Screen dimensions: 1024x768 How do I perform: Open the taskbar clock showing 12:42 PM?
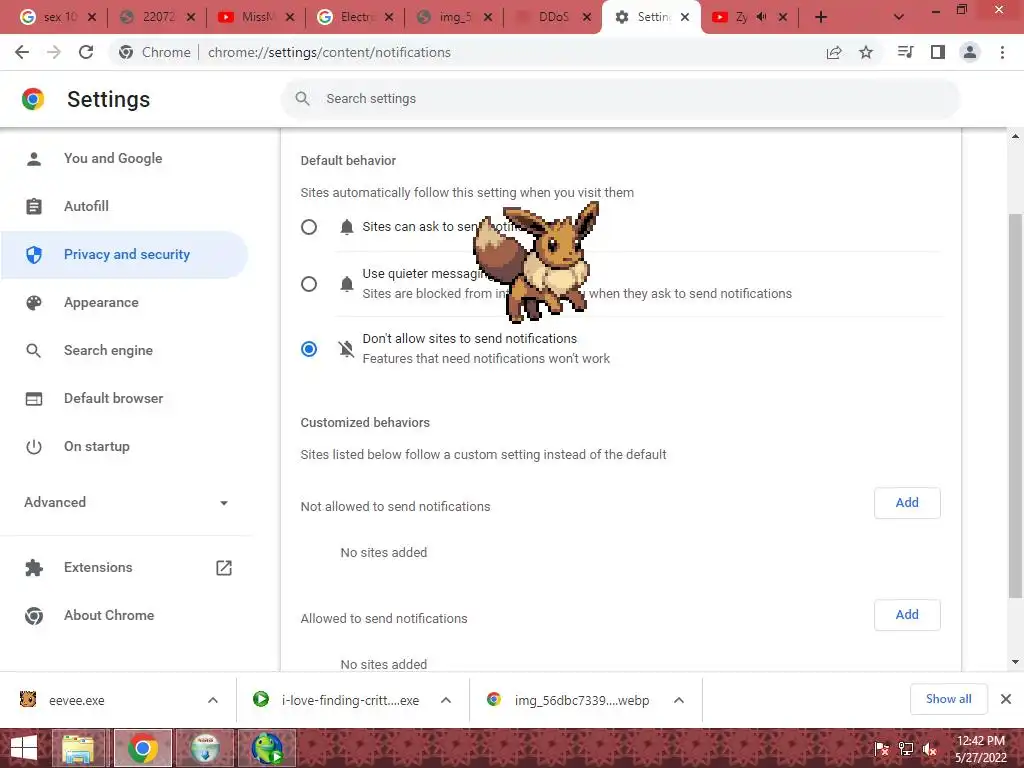tap(980, 748)
